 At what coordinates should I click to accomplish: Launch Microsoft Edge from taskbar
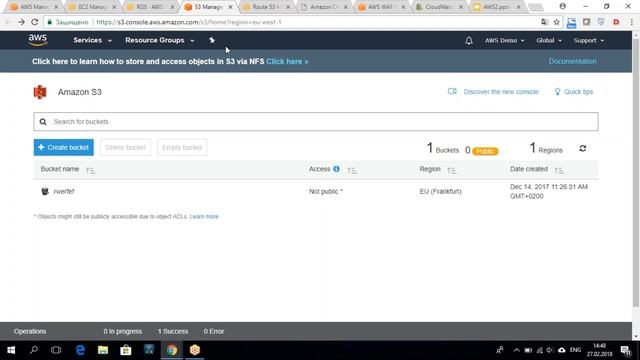[80, 350]
